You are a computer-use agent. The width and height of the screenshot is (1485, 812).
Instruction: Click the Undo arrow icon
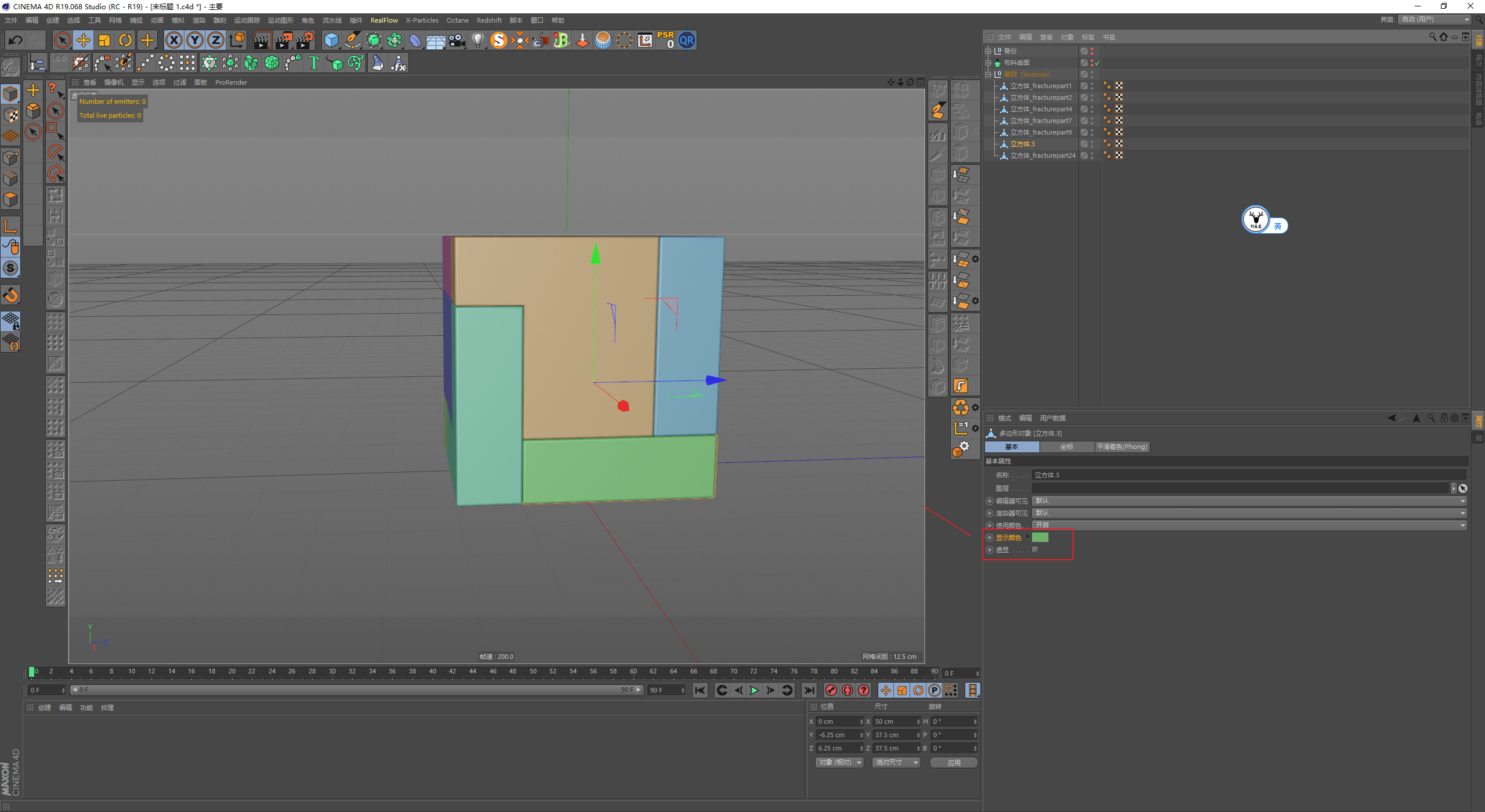point(16,40)
